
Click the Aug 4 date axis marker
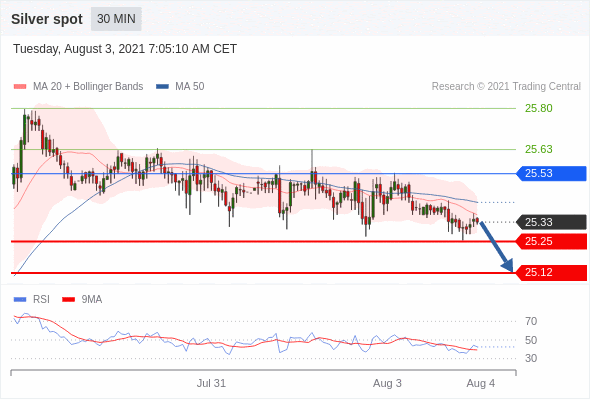481,383
